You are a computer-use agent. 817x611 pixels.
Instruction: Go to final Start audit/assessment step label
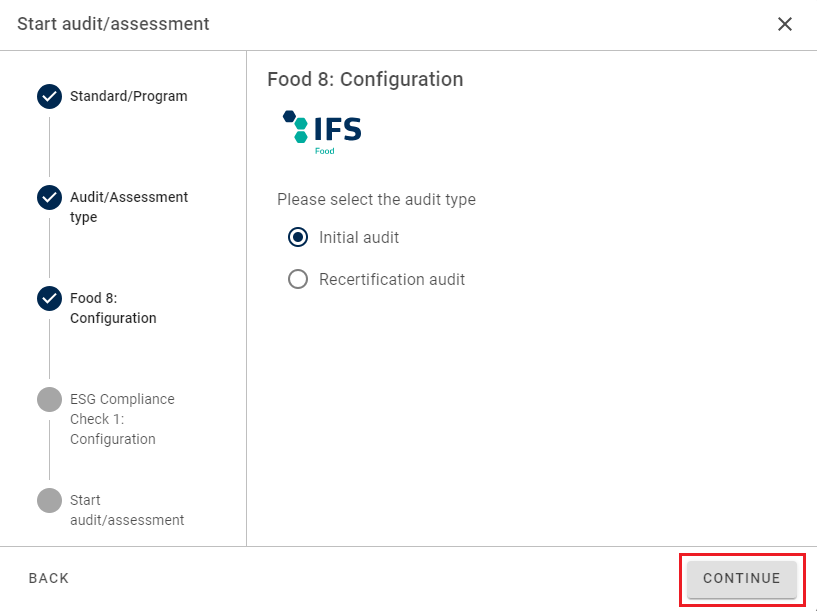(x=127, y=510)
